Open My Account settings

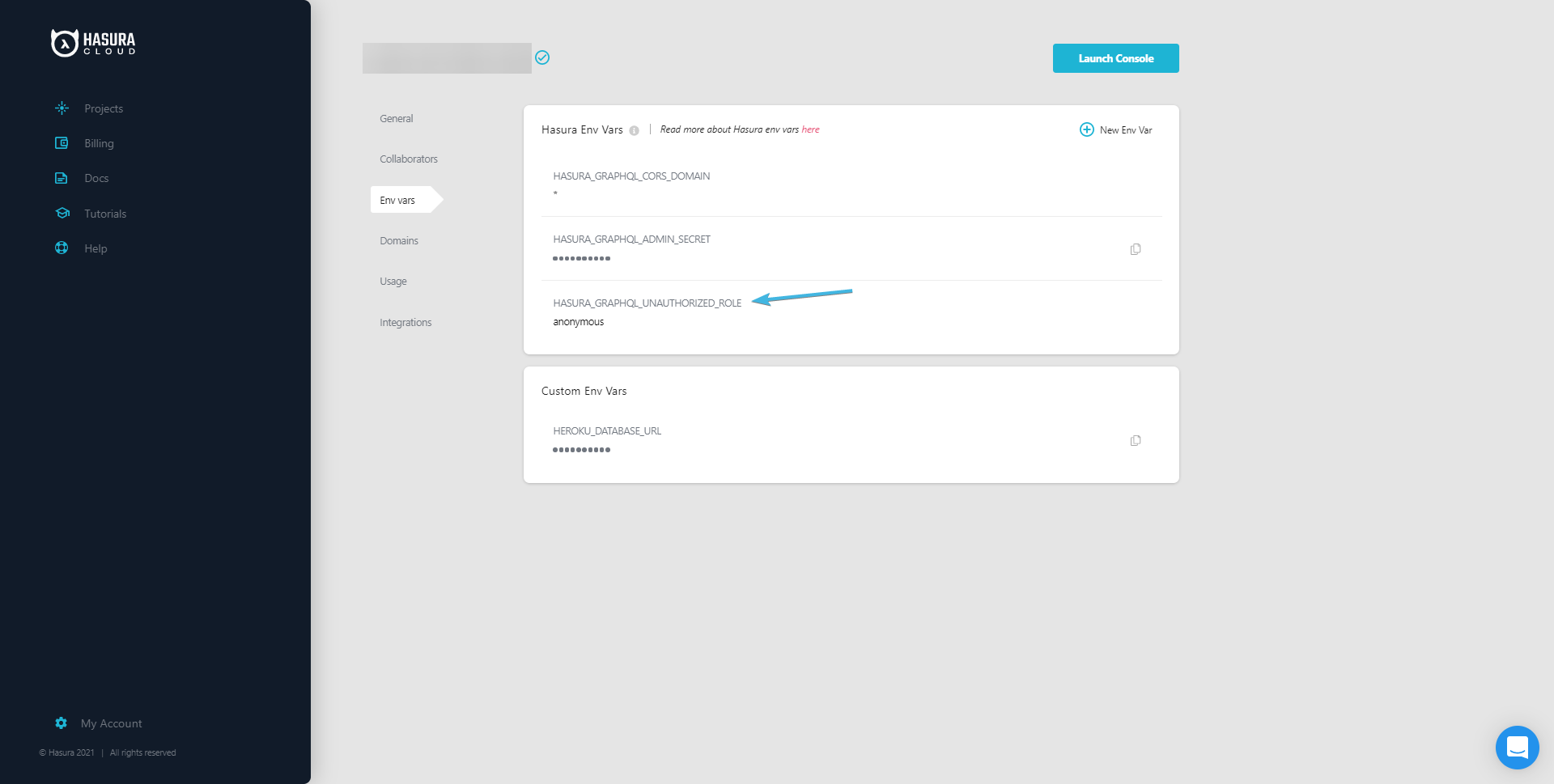point(111,723)
